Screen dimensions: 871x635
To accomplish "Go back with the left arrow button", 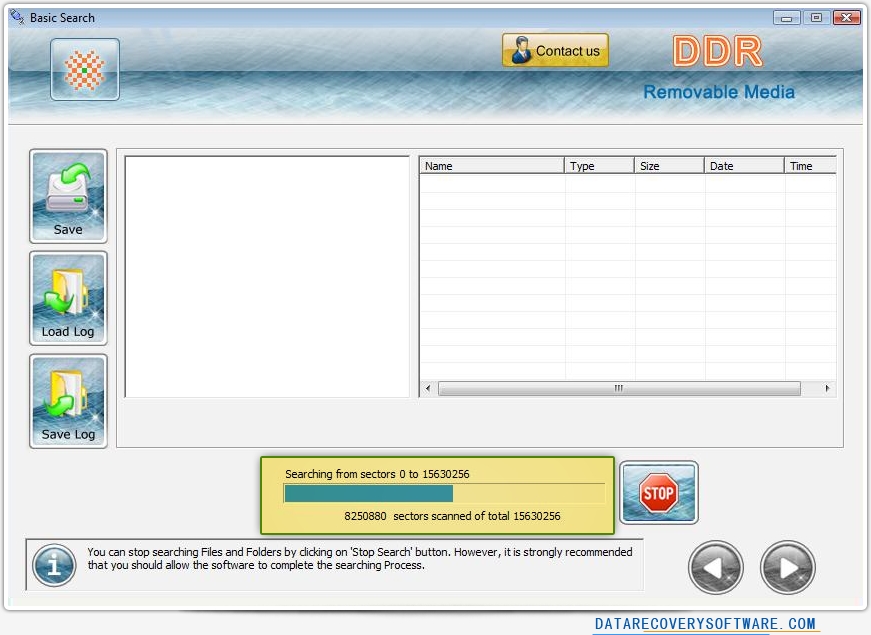I will tap(715, 567).
